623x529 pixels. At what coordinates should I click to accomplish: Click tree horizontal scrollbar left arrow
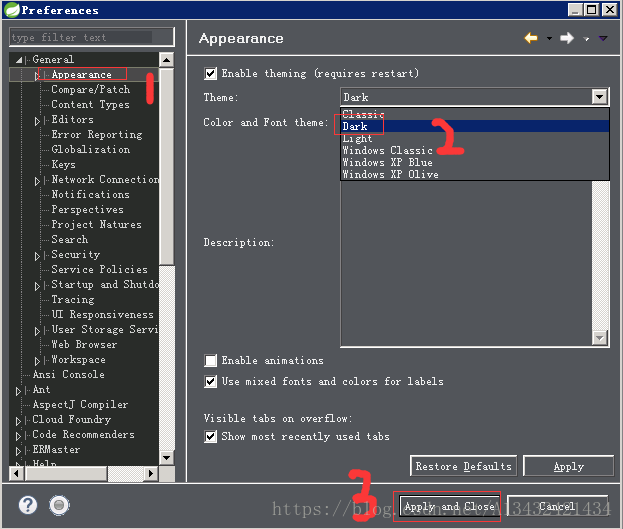click(16, 473)
